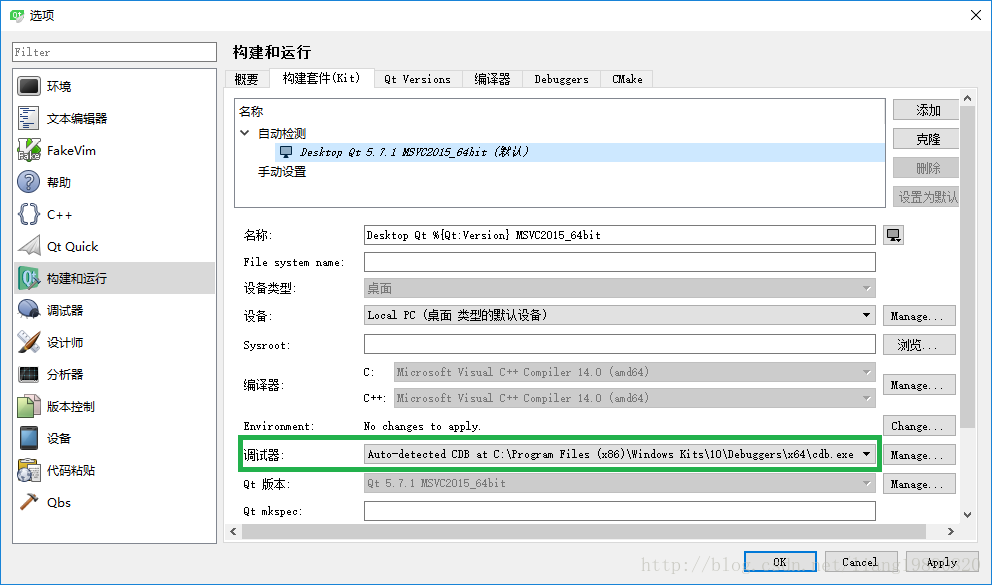Screen dimensions: 992x585
Task: Switch to the Qt Versions tab
Action: [x=418, y=79]
